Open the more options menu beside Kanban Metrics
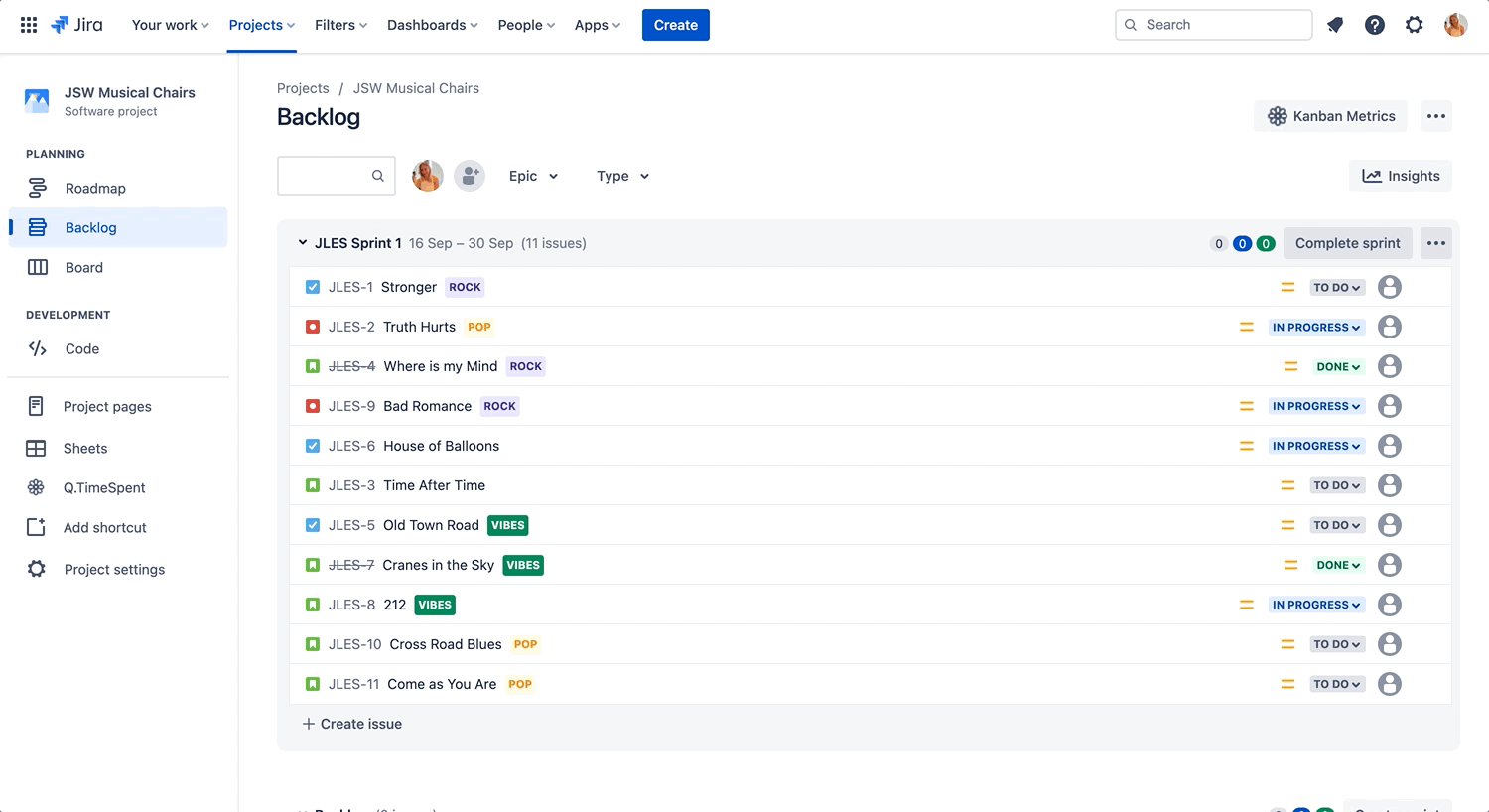 [x=1436, y=116]
